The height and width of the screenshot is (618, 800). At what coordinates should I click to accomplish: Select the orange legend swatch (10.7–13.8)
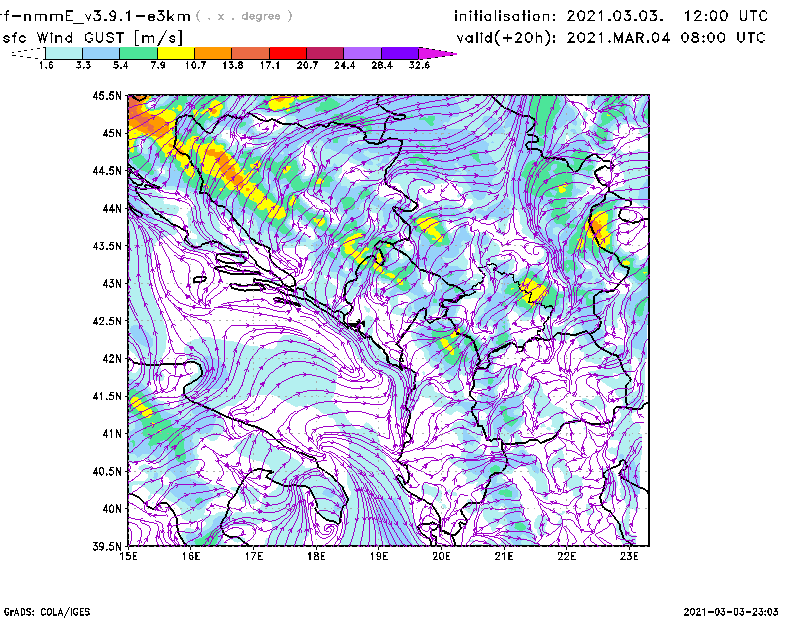click(x=213, y=53)
